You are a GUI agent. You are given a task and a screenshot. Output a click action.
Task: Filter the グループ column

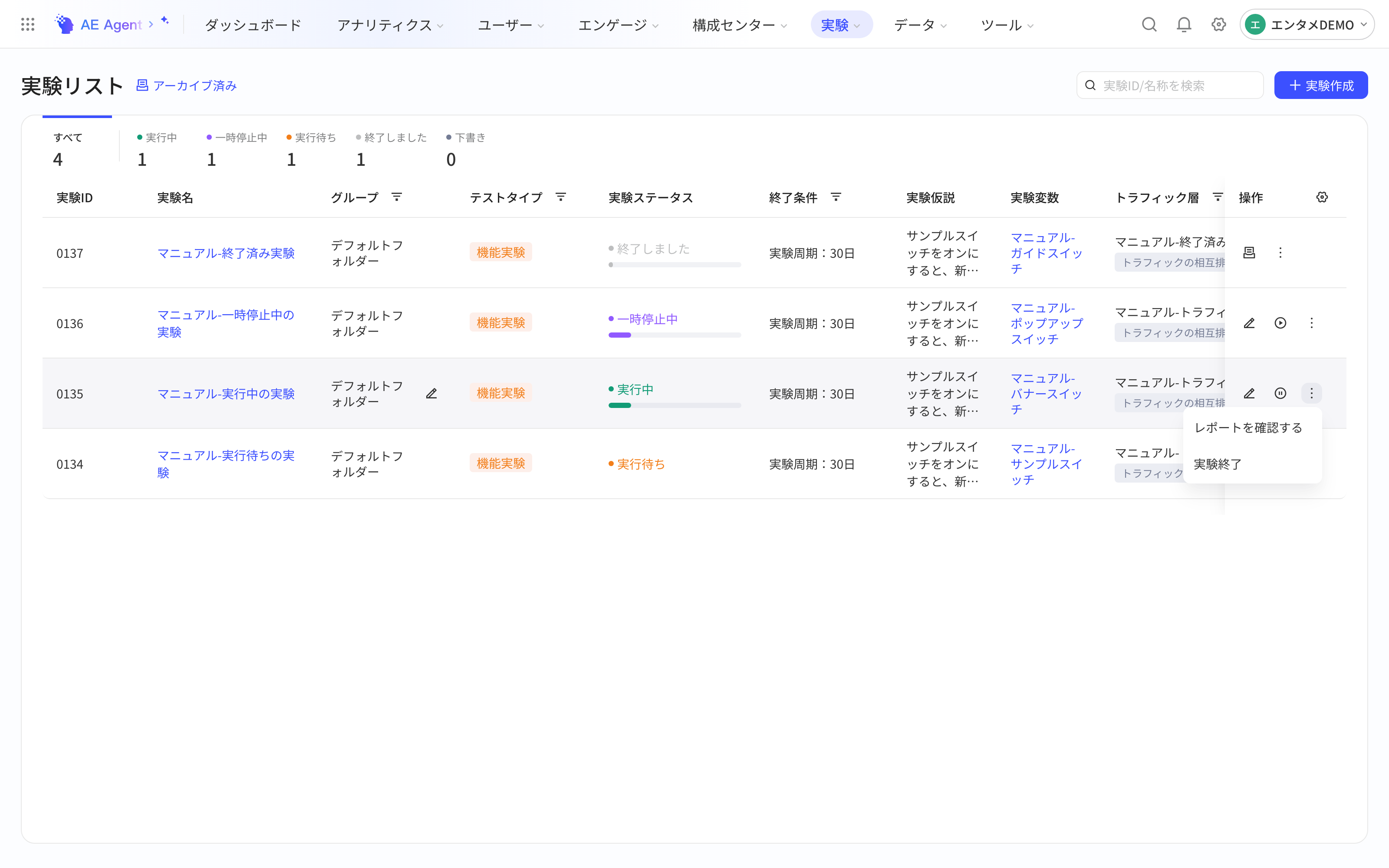pyautogui.click(x=397, y=197)
